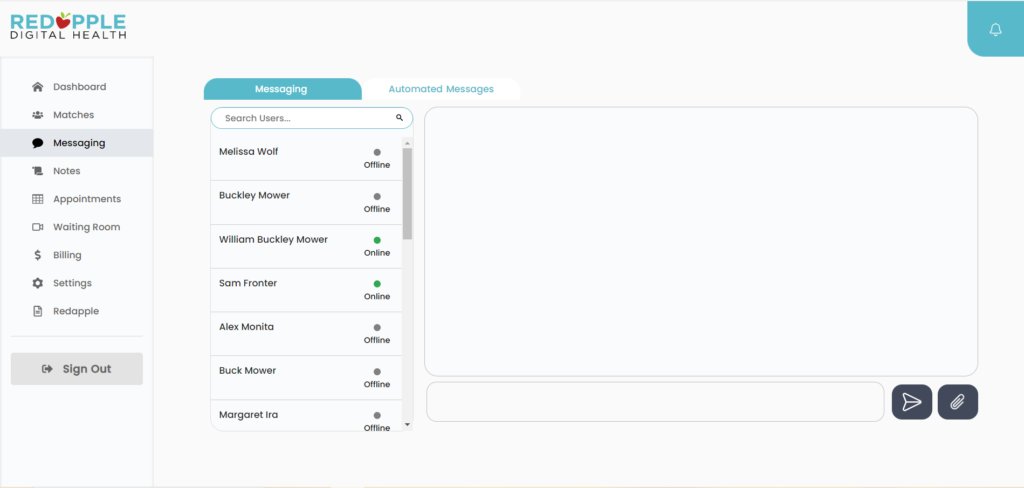Viewport: 1024px width, 488px height.
Task: Open chat with Buckley Mower
Action: click(306, 203)
